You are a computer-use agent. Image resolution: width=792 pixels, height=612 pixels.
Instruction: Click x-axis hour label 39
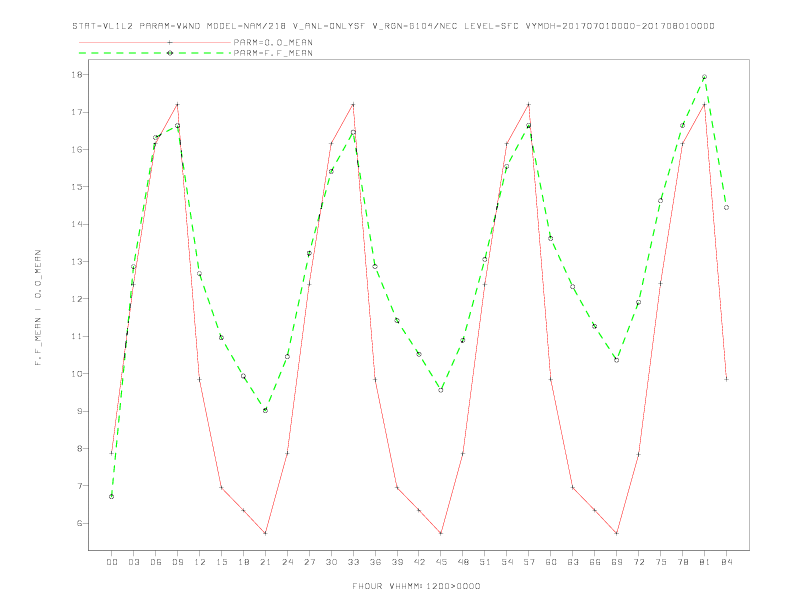pyautogui.click(x=397, y=562)
